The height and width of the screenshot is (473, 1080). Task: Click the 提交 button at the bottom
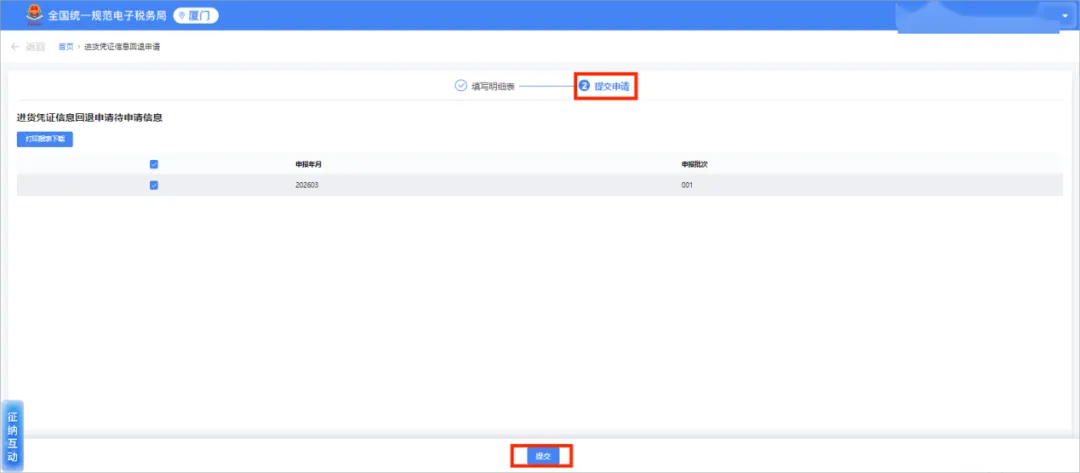tap(543, 456)
